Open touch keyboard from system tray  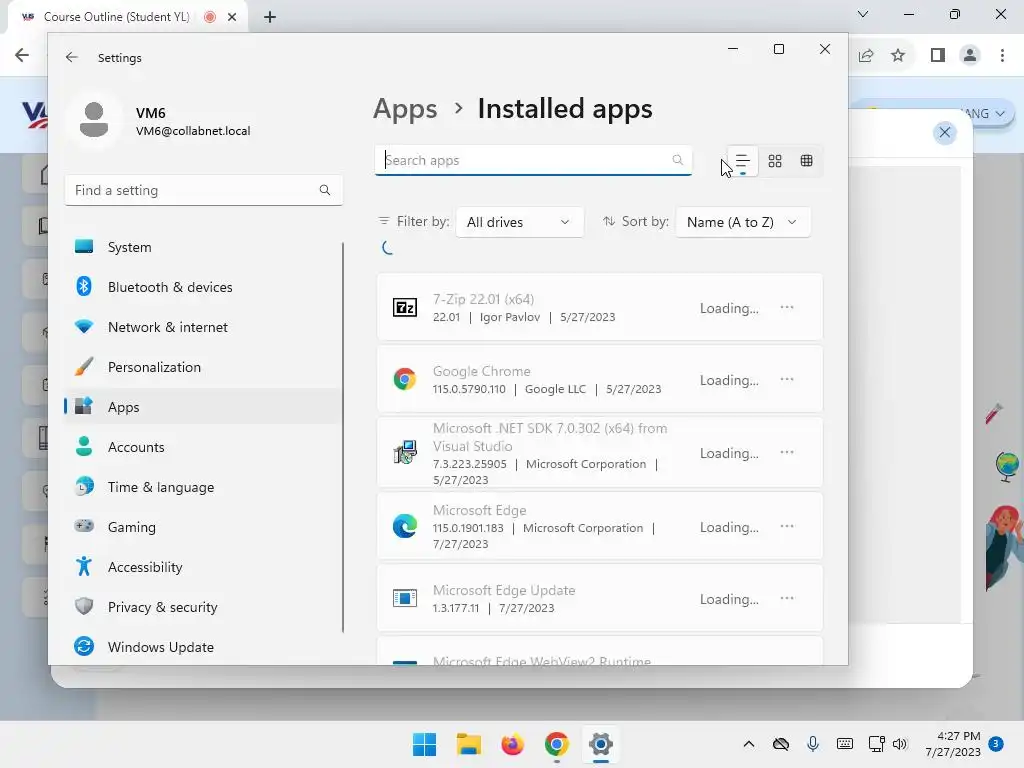tap(844, 744)
